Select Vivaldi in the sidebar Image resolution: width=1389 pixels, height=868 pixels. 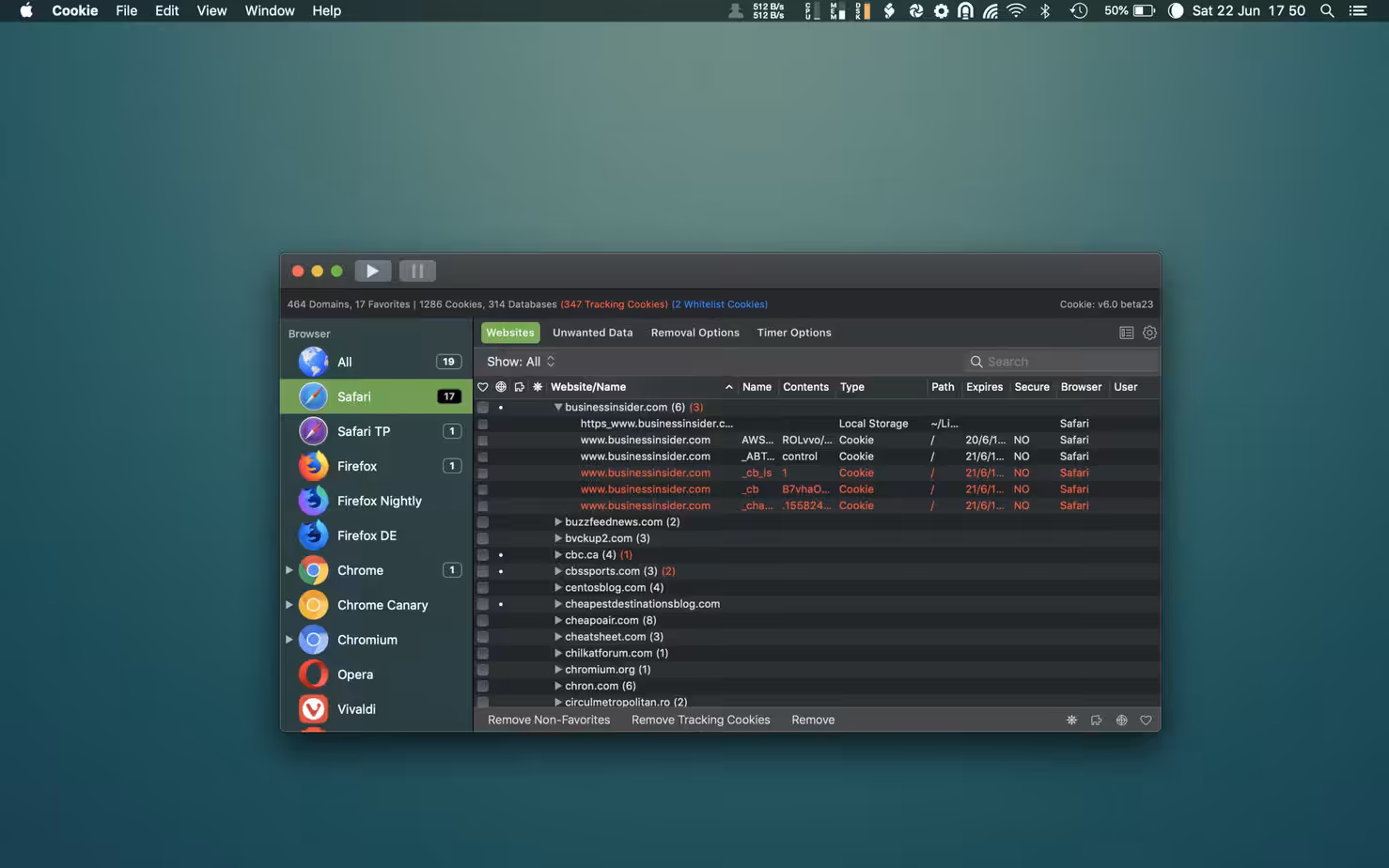[376, 709]
